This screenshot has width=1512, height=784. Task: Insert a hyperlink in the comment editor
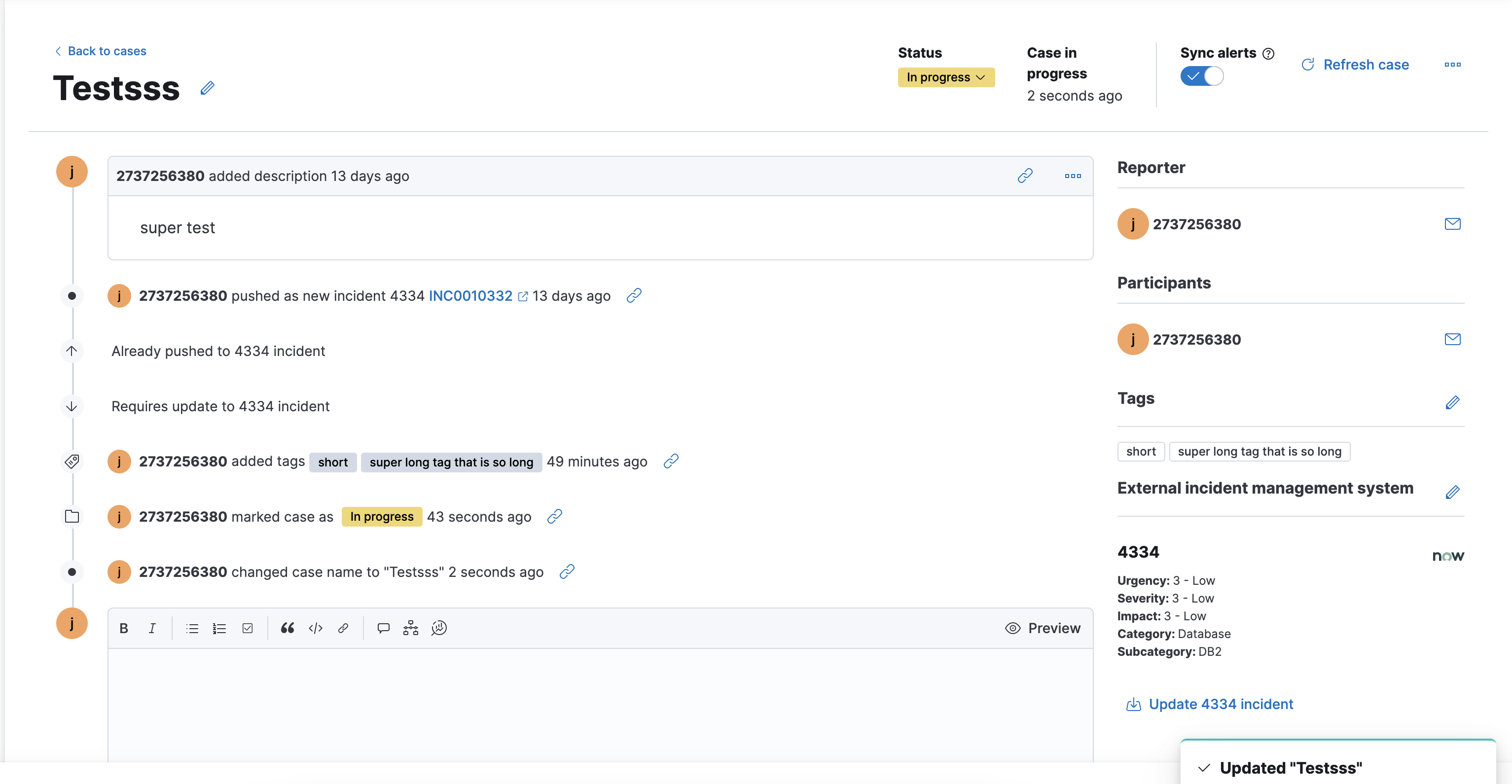[x=343, y=628]
